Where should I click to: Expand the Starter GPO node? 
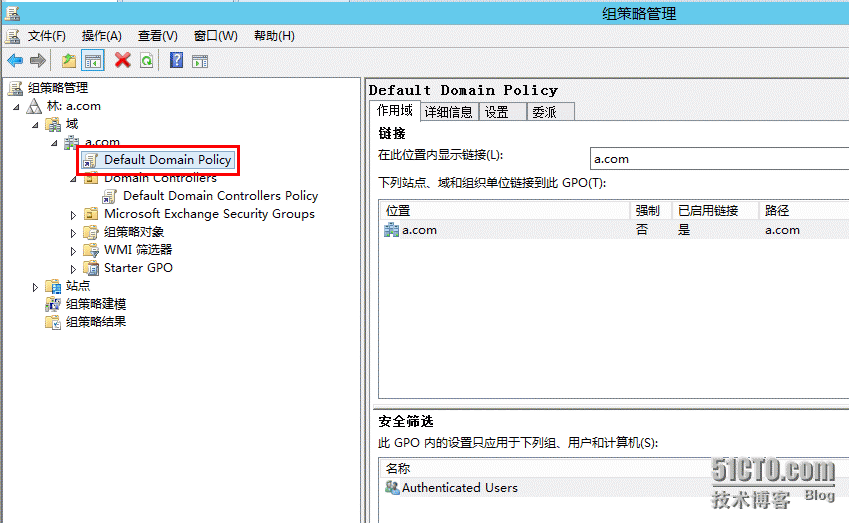pyautogui.click(x=74, y=269)
